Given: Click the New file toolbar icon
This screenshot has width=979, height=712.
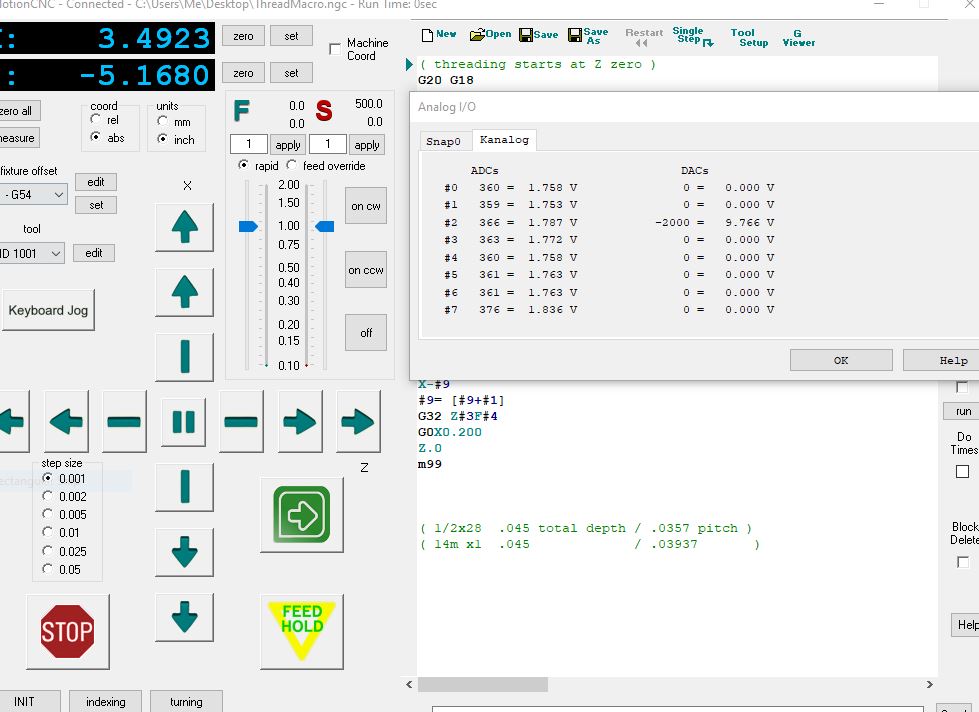Looking at the screenshot, I should click(438, 35).
